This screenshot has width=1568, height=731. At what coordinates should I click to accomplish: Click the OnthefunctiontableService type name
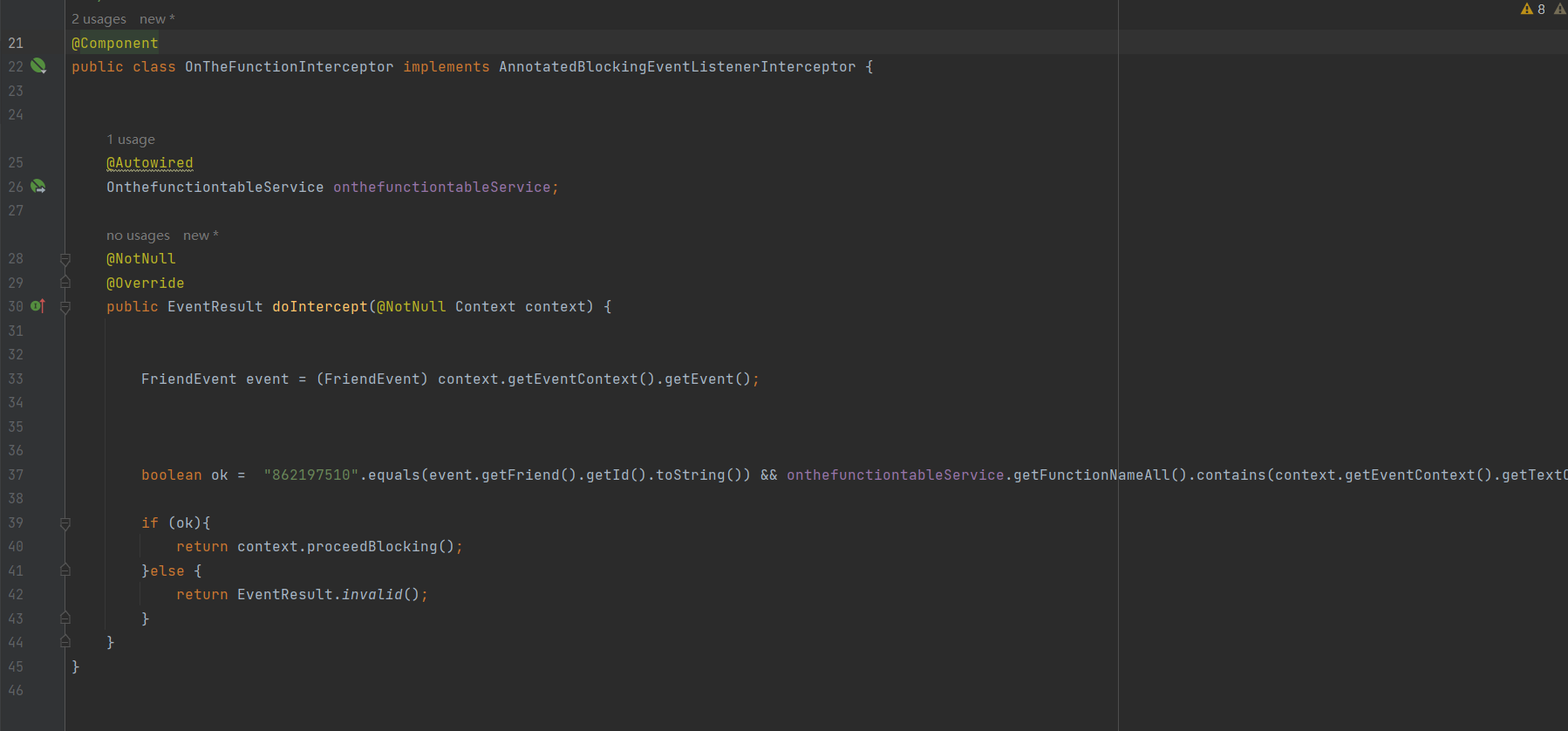coord(215,187)
